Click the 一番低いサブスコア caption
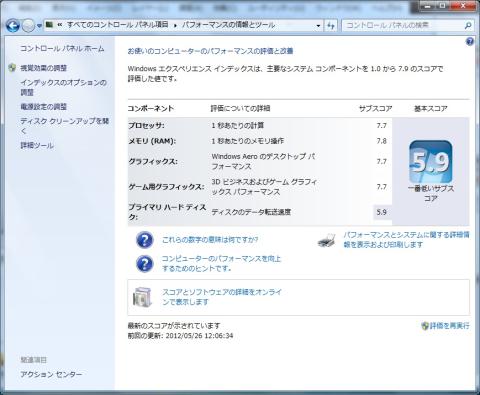 click(431, 193)
